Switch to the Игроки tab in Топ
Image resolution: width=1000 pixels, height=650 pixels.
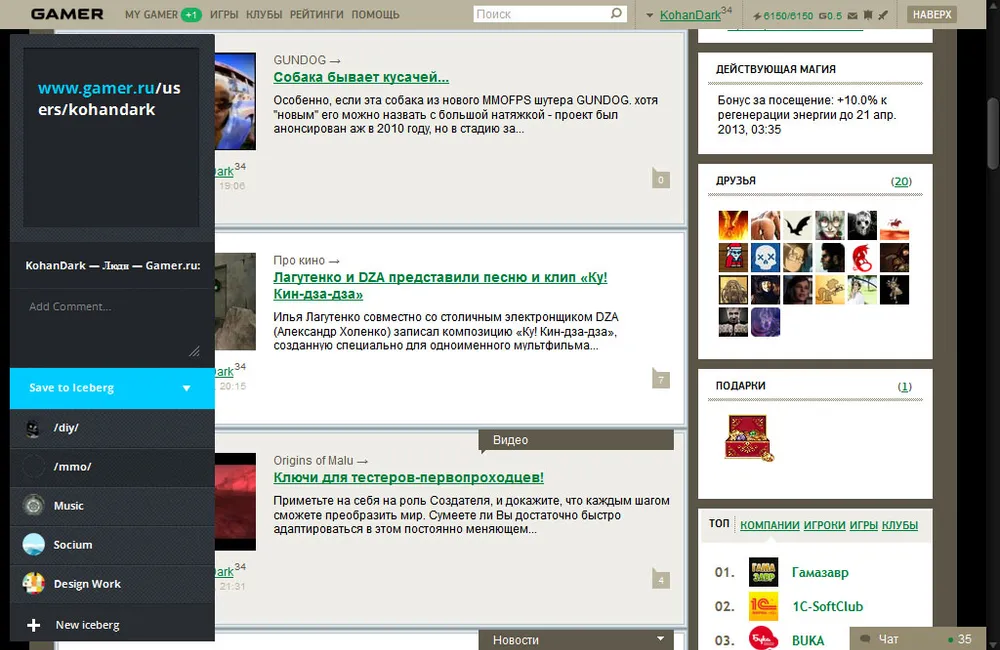pos(825,525)
